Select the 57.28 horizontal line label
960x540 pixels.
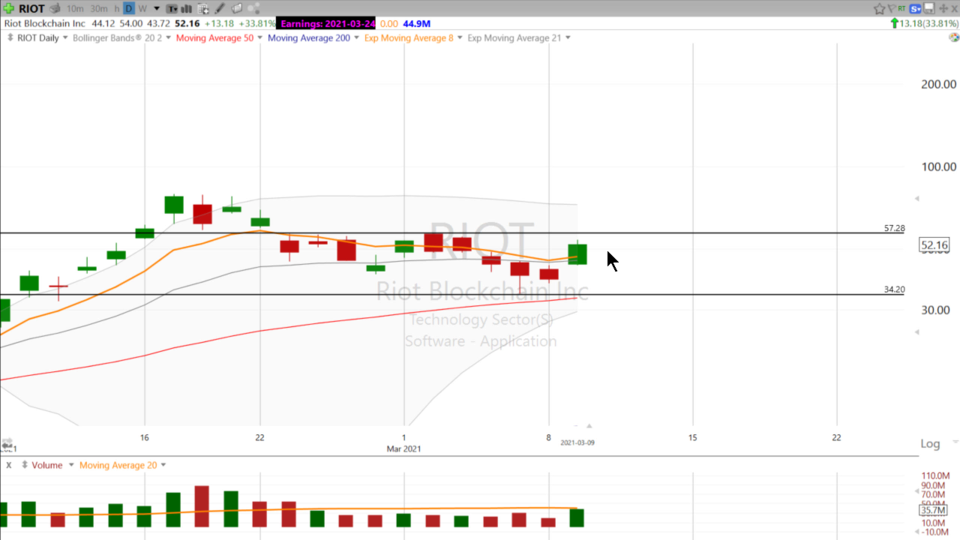click(894, 228)
